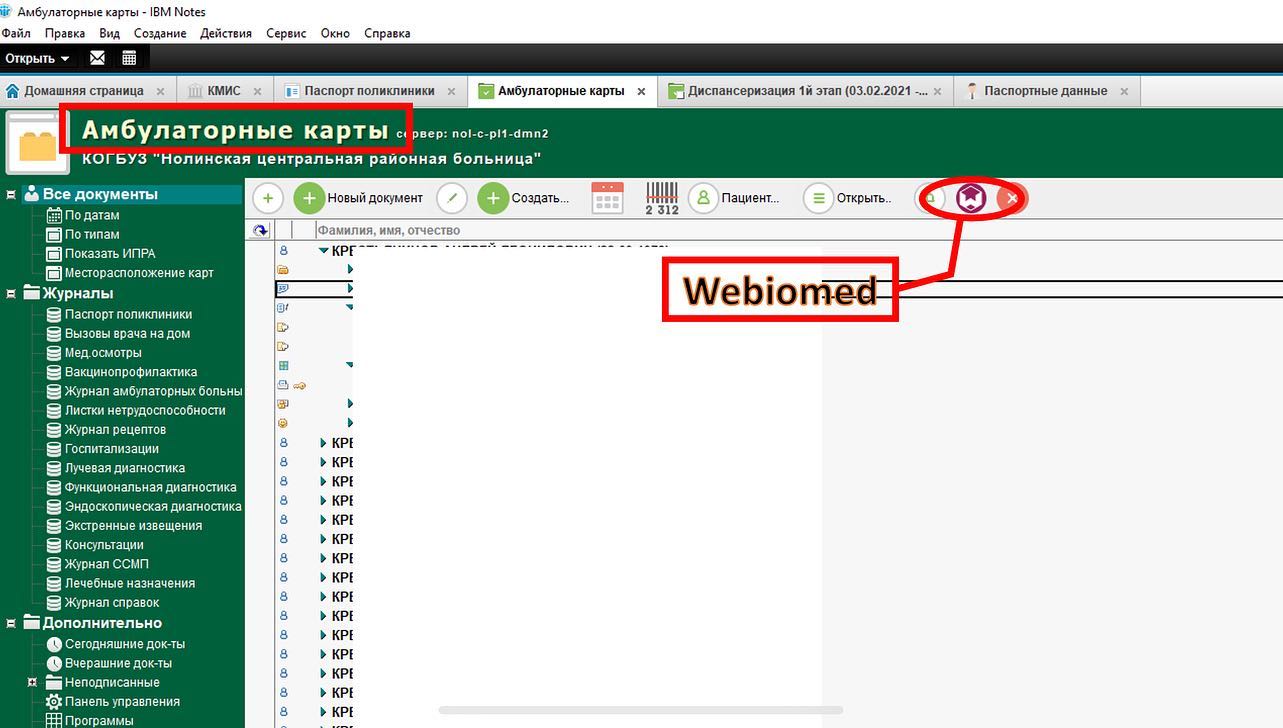This screenshot has width=1283, height=728.
Task: Switch to Паспортные данные tab
Action: tap(1045, 91)
